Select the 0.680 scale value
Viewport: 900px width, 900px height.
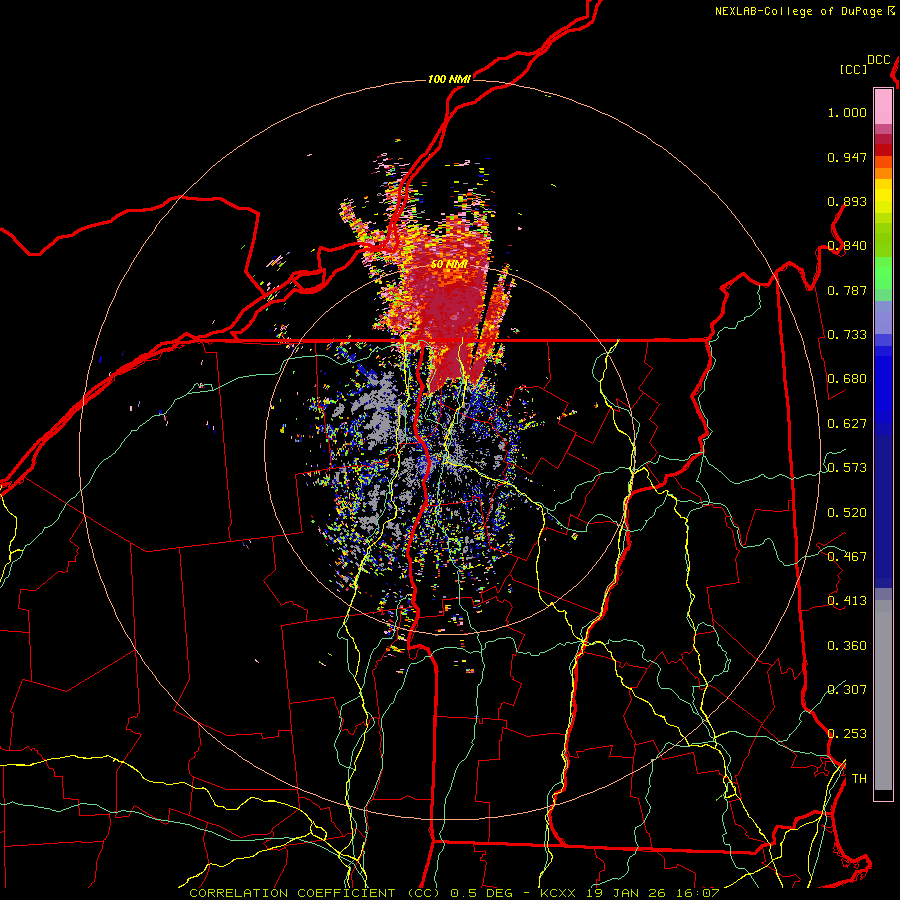(x=847, y=379)
